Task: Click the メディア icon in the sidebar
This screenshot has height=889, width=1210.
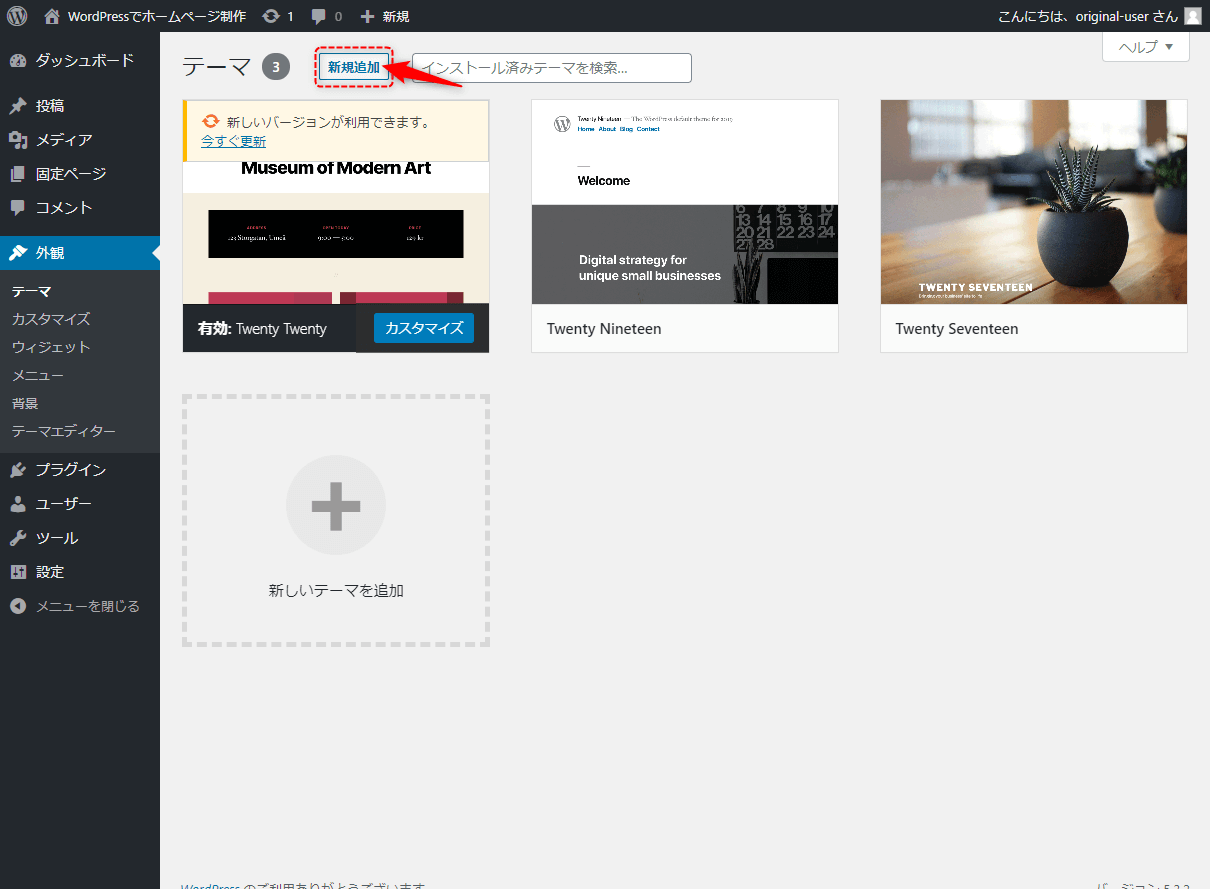Action: tap(18, 140)
